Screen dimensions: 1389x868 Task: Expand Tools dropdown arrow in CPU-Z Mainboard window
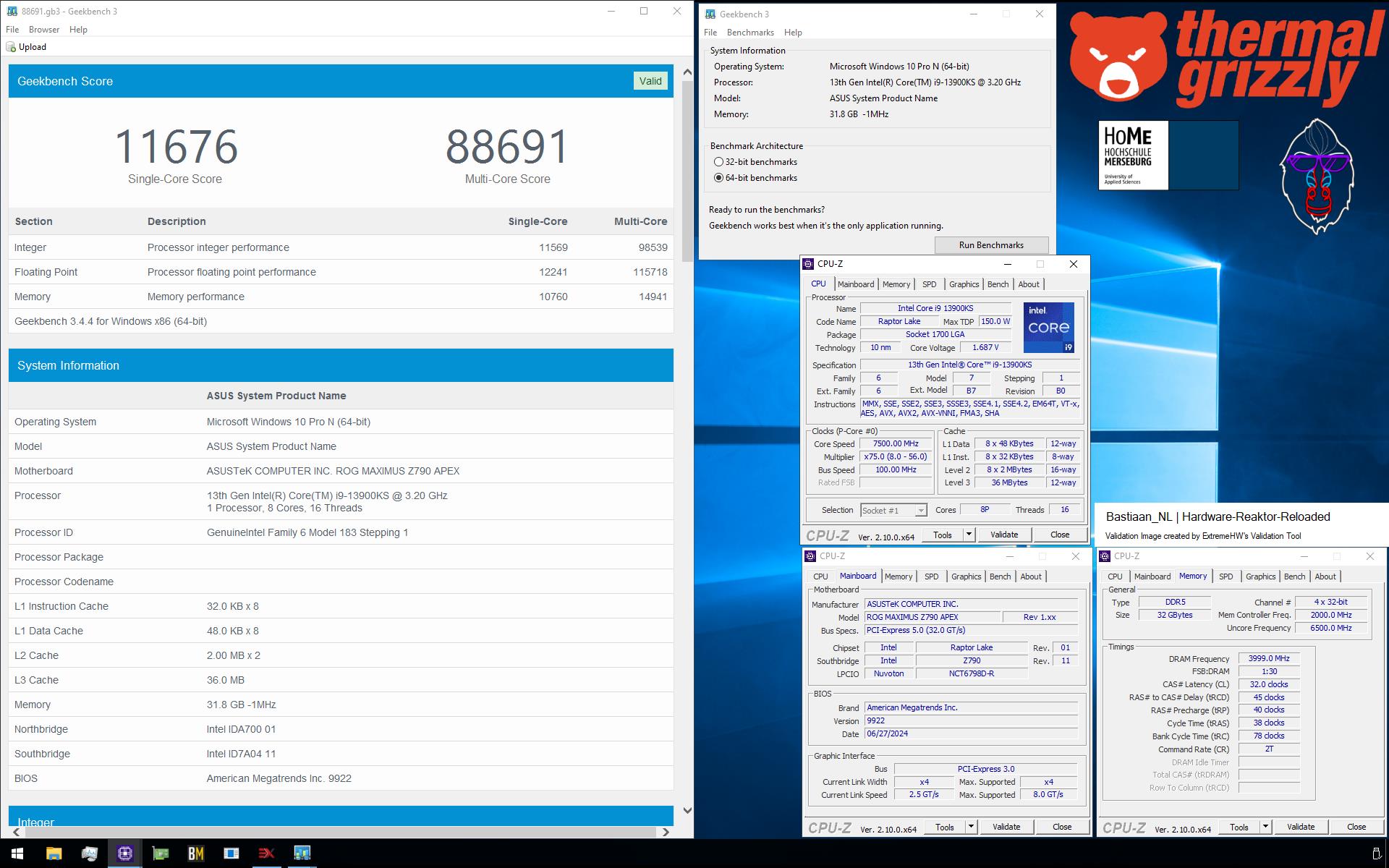tap(971, 827)
